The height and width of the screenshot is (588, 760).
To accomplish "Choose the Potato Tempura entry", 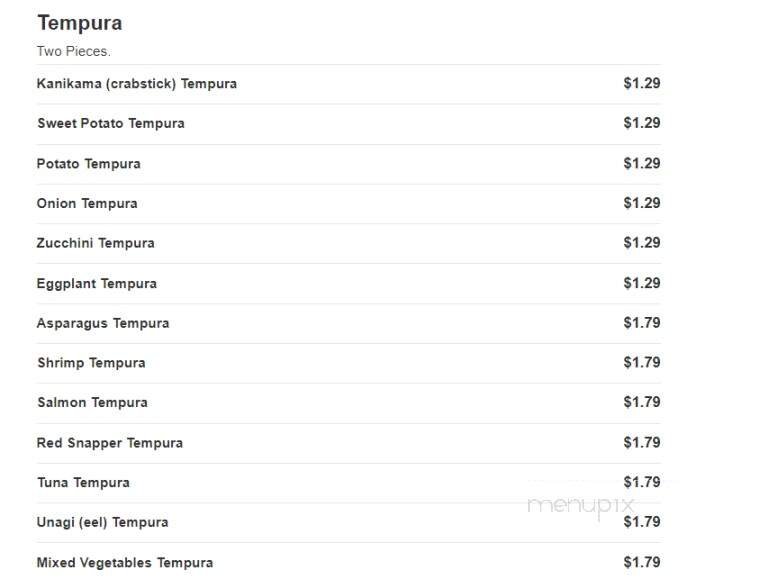I will pyautogui.click(x=89, y=164).
